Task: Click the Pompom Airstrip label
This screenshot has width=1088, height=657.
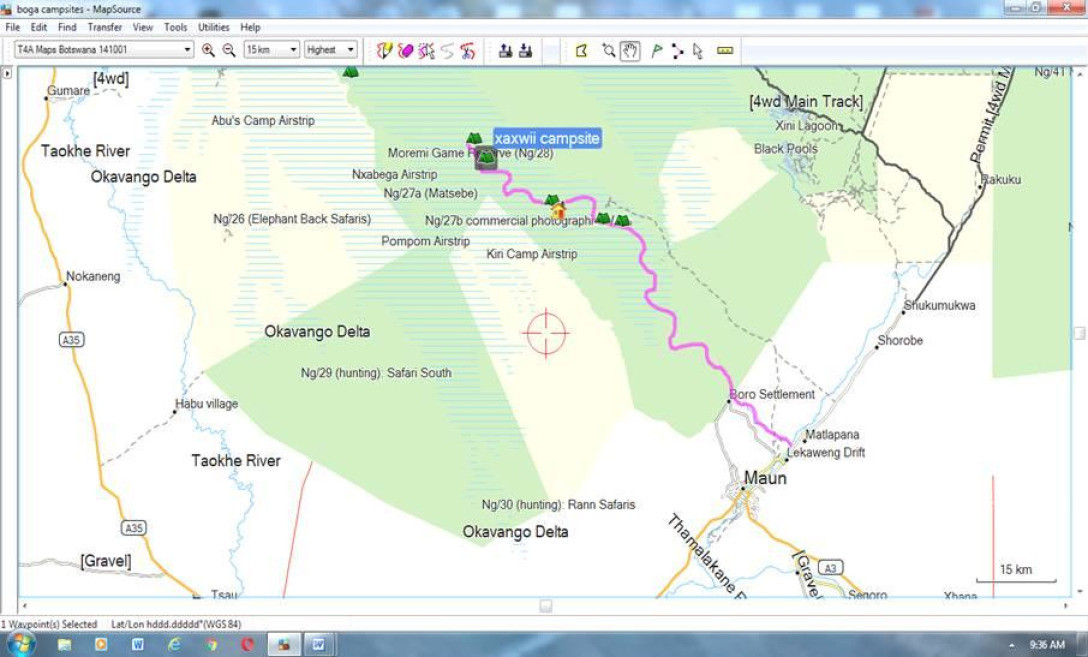Action: pyautogui.click(x=425, y=241)
